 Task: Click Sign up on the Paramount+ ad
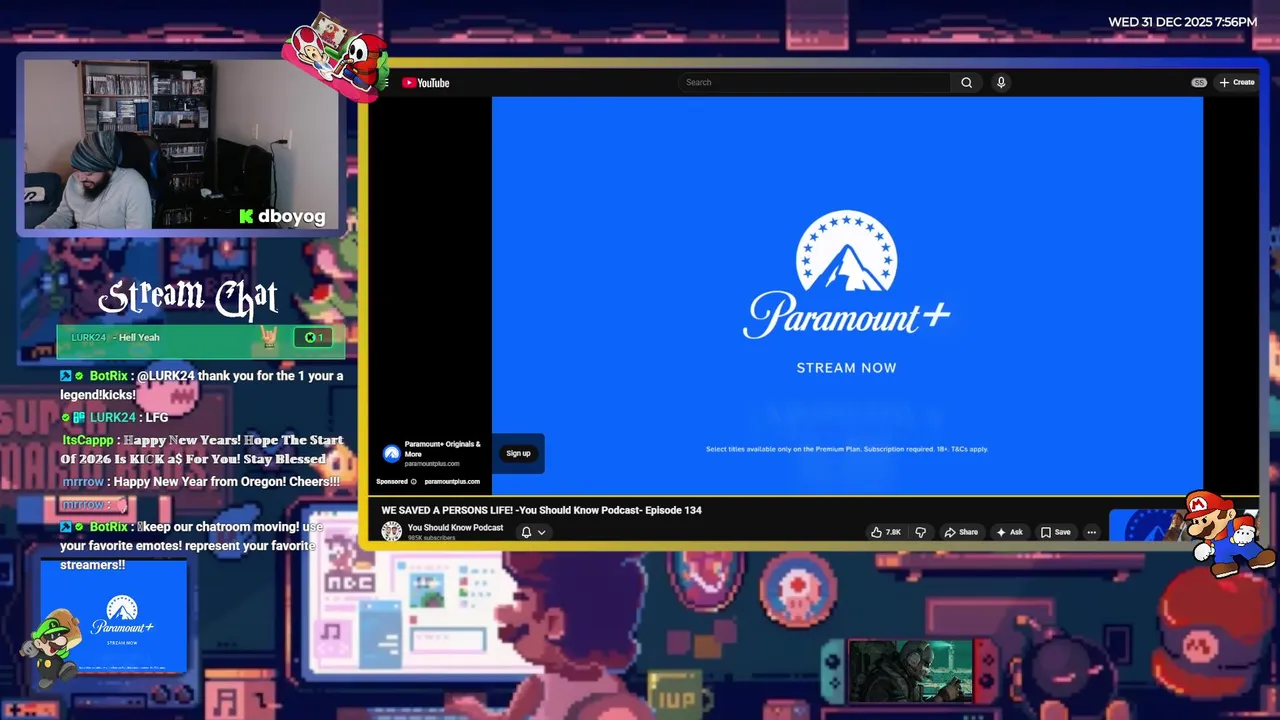518,453
